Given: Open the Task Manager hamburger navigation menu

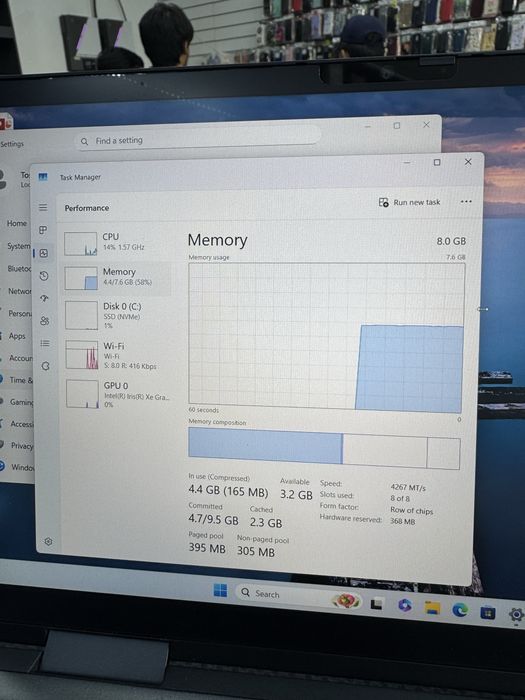Looking at the screenshot, I should (x=43, y=207).
